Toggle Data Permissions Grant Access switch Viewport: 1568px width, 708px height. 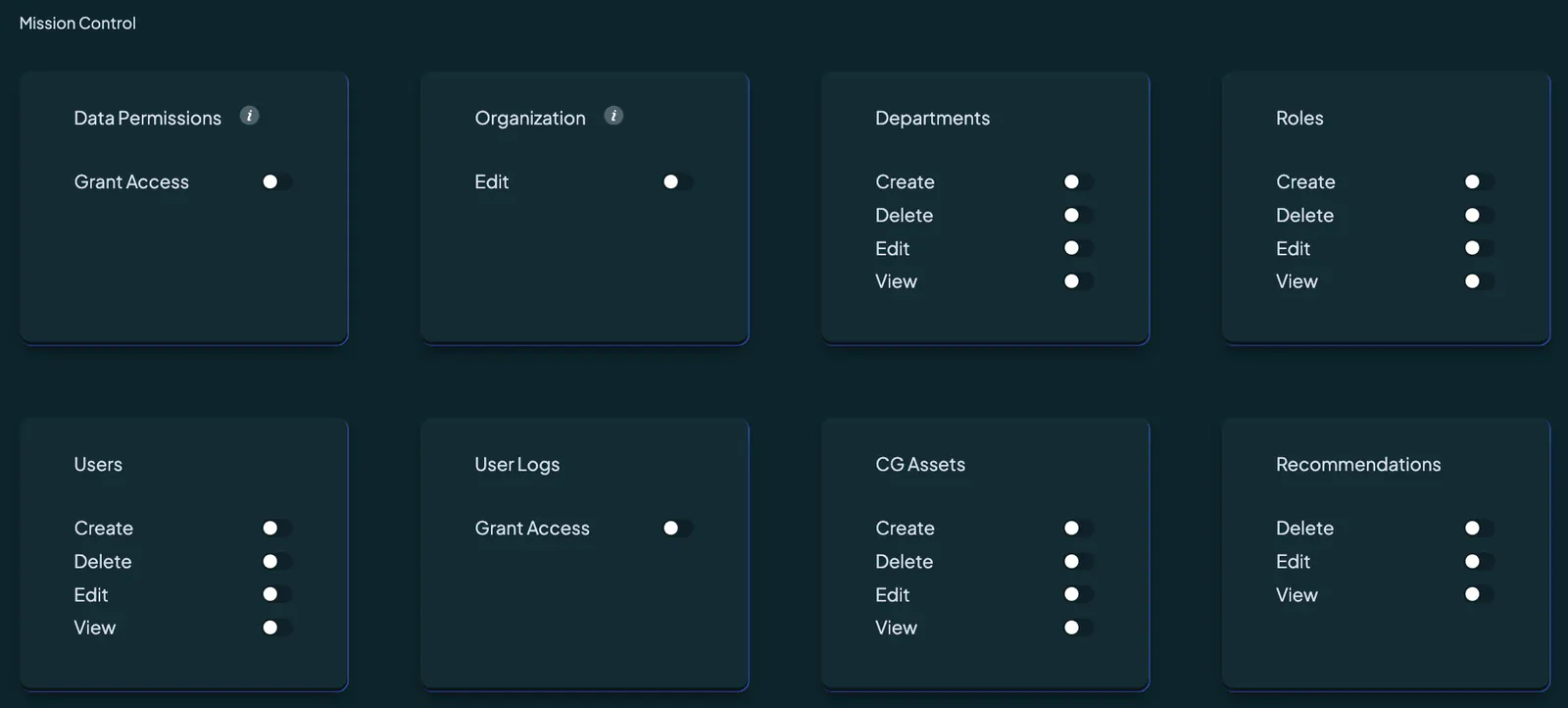pos(277,182)
